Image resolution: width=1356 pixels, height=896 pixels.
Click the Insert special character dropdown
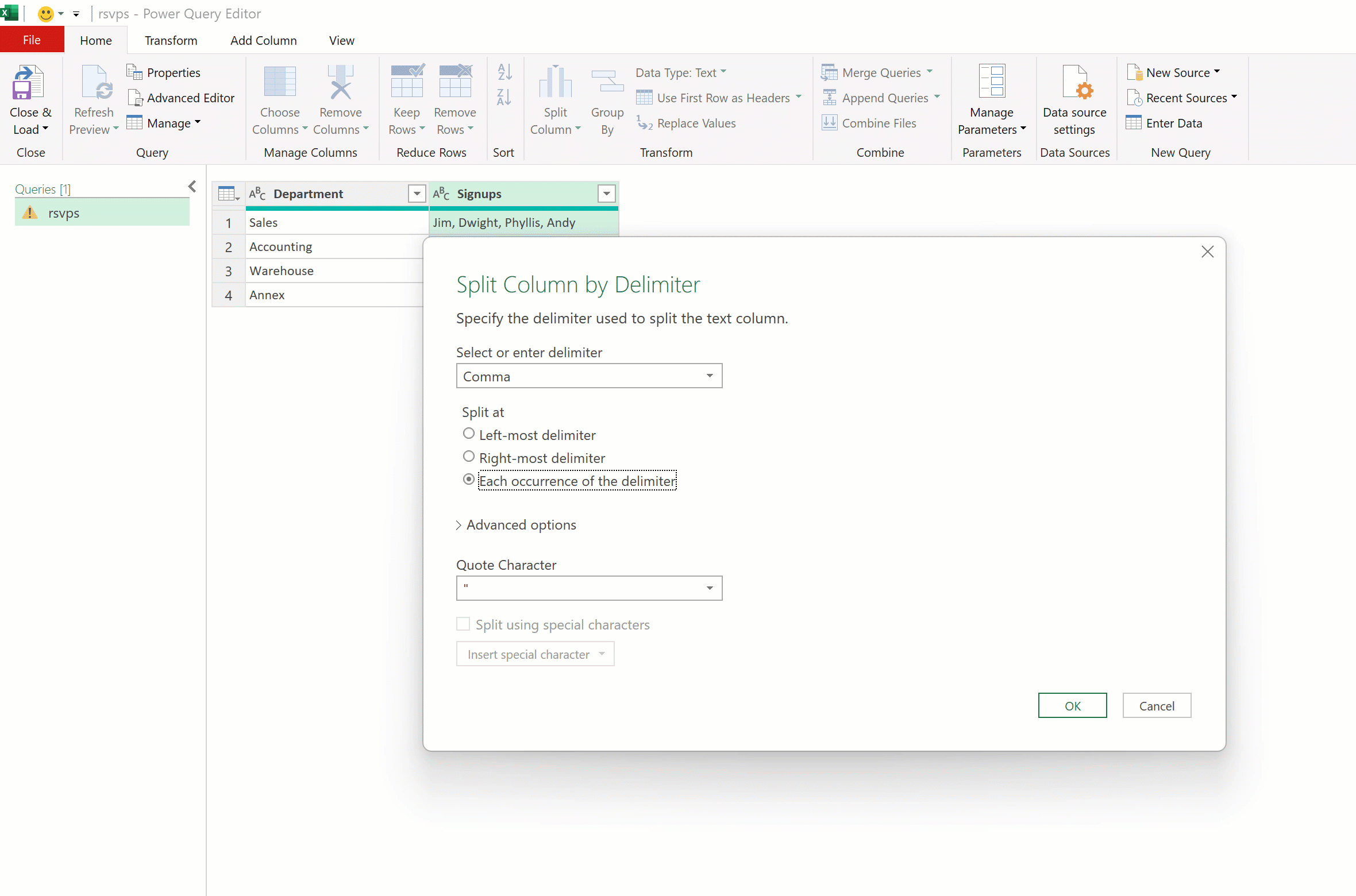tap(534, 653)
